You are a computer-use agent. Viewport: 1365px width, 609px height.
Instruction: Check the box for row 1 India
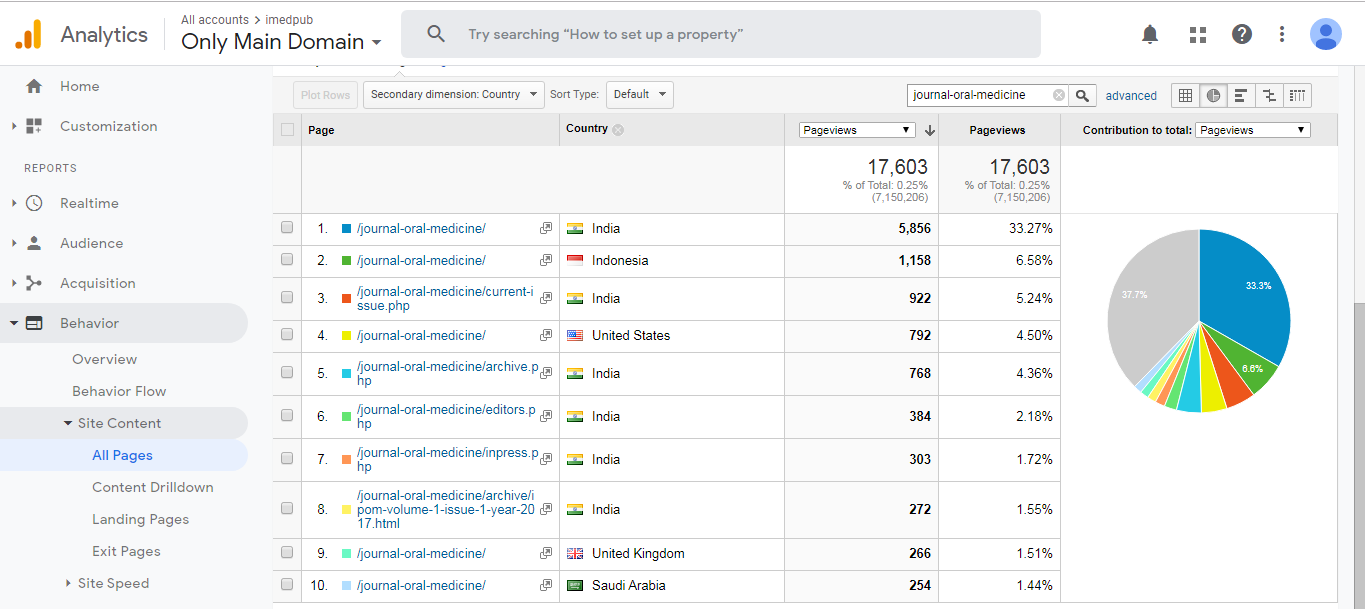click(287, 228)
